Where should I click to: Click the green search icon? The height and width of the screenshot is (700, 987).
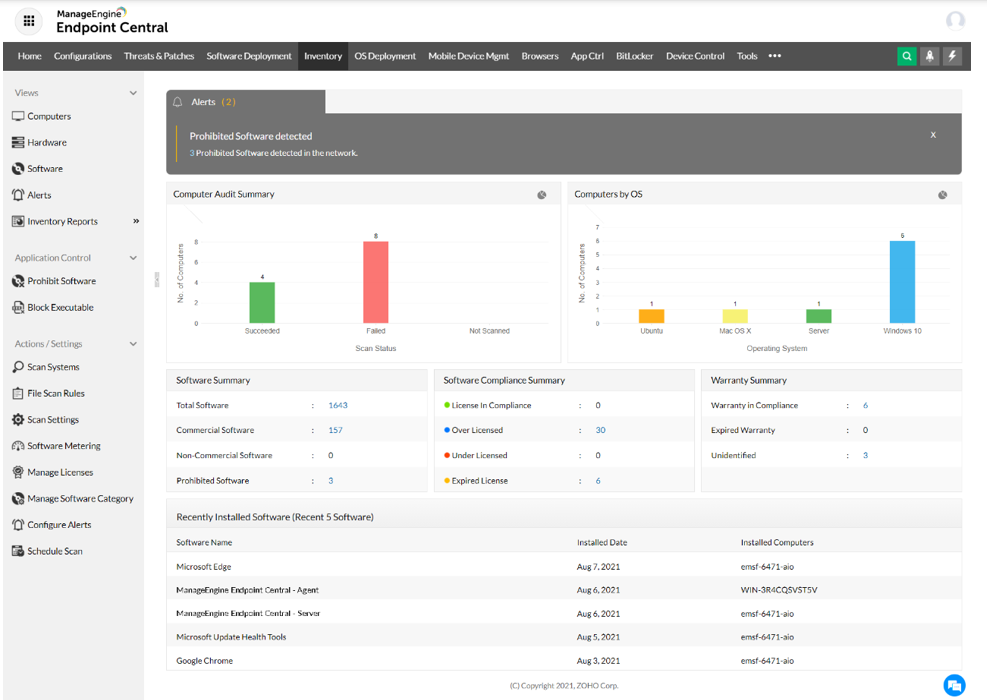click(906, 56)
